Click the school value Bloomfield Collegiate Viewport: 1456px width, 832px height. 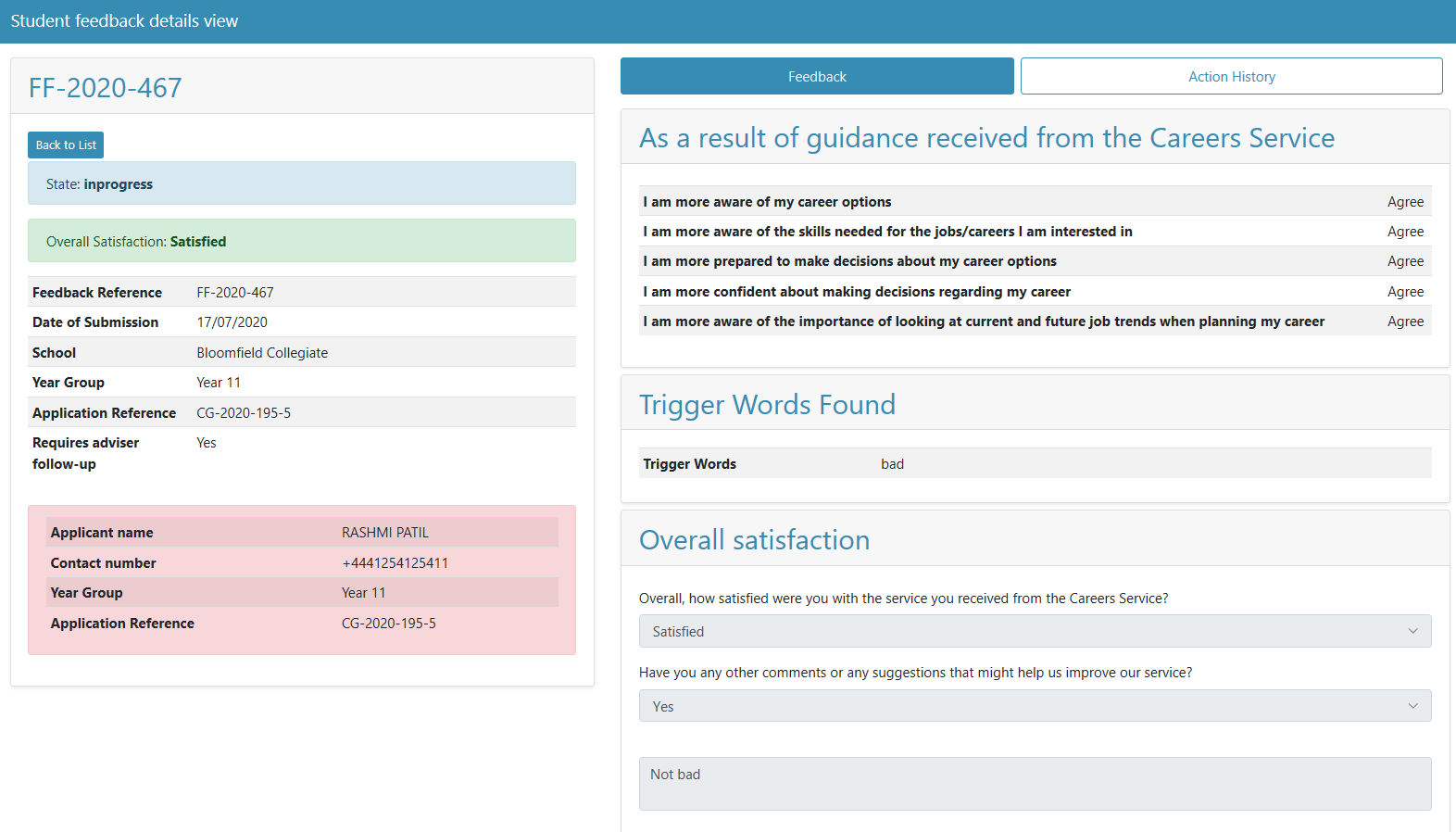point(262,353)
